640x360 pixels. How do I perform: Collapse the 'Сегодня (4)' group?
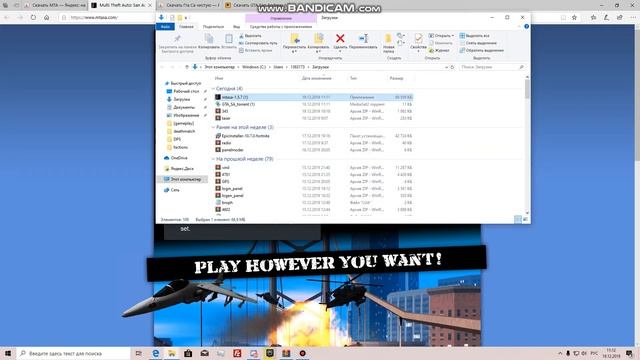point(213,89)
